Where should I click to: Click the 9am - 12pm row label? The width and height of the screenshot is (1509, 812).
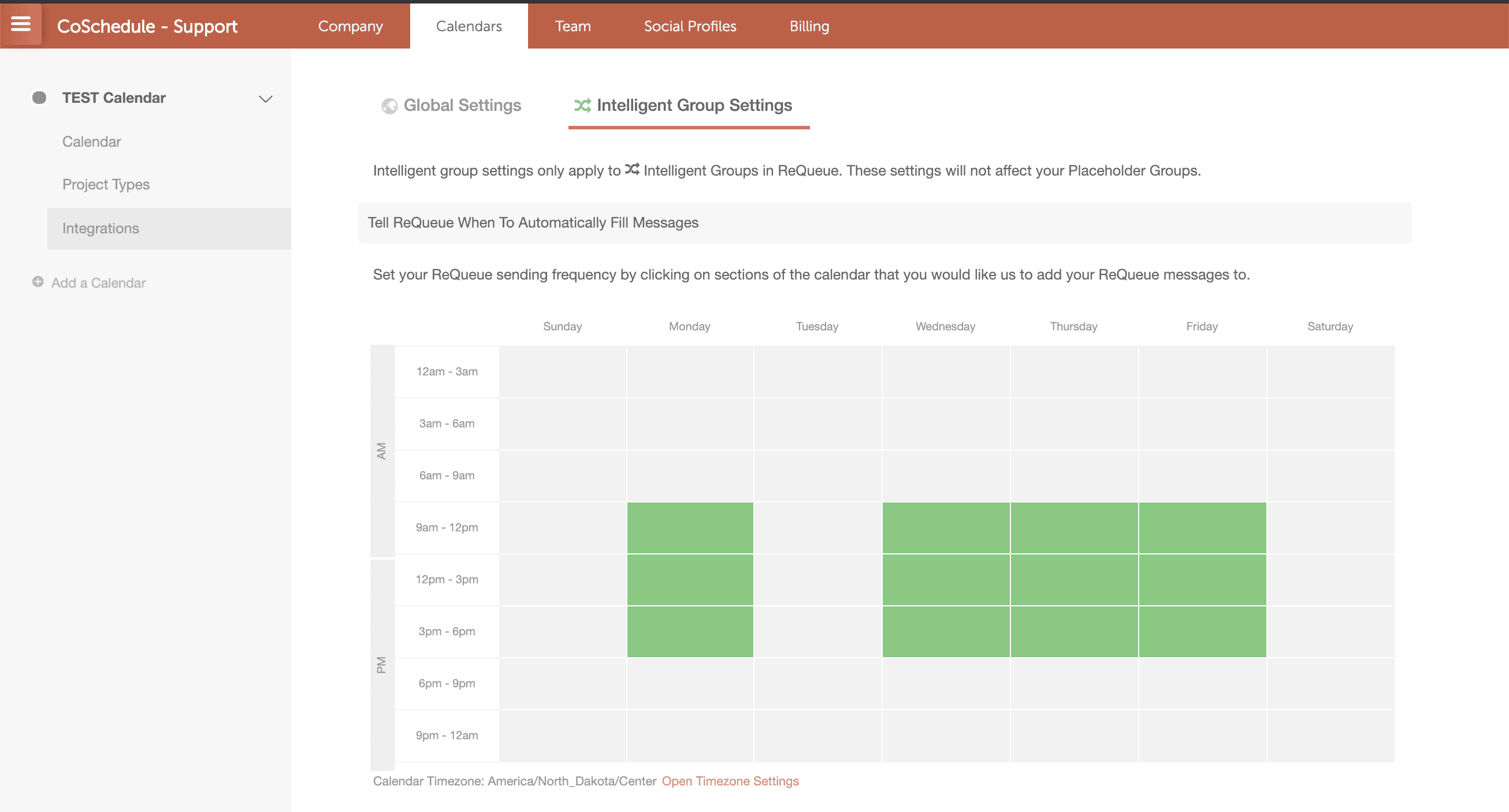click(x=447, y=527)
